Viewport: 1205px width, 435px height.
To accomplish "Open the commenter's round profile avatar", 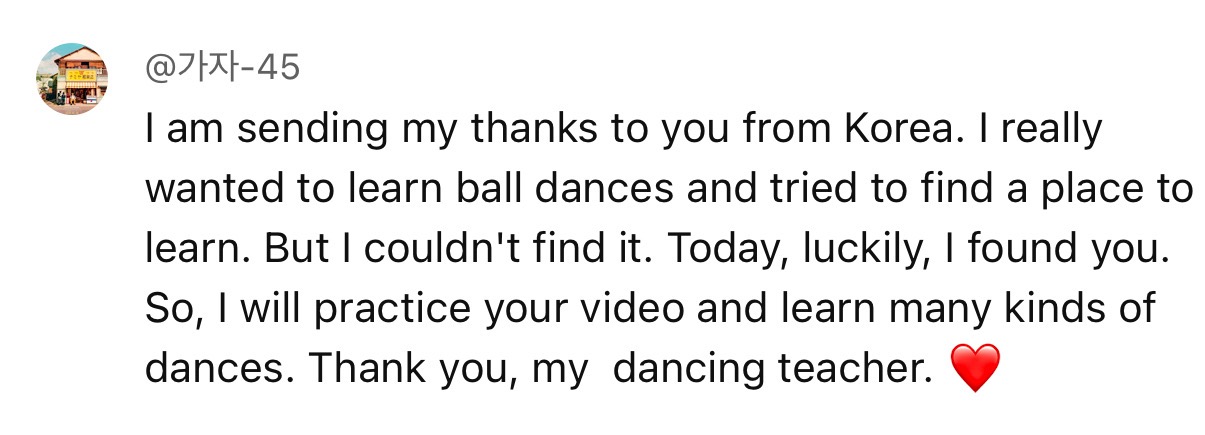I will [x=71, y=79].
